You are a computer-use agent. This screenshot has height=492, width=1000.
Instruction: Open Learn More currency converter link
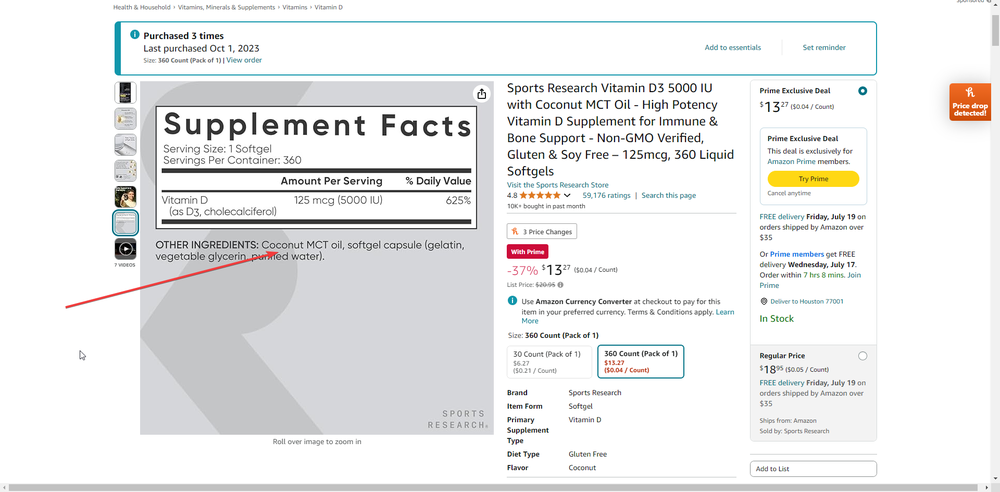pyautogui.click(x=628, y=317)
